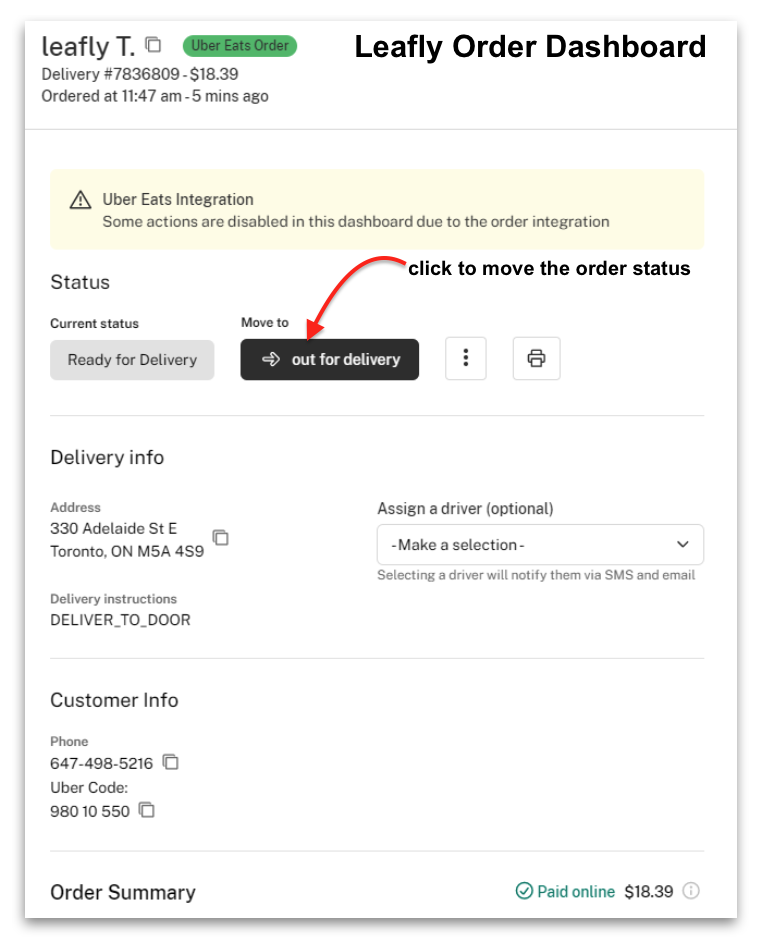The image size is (766, 946).
Task: Click the Uber Eats Integration warning triangle
Action: [x=80, y=200]
